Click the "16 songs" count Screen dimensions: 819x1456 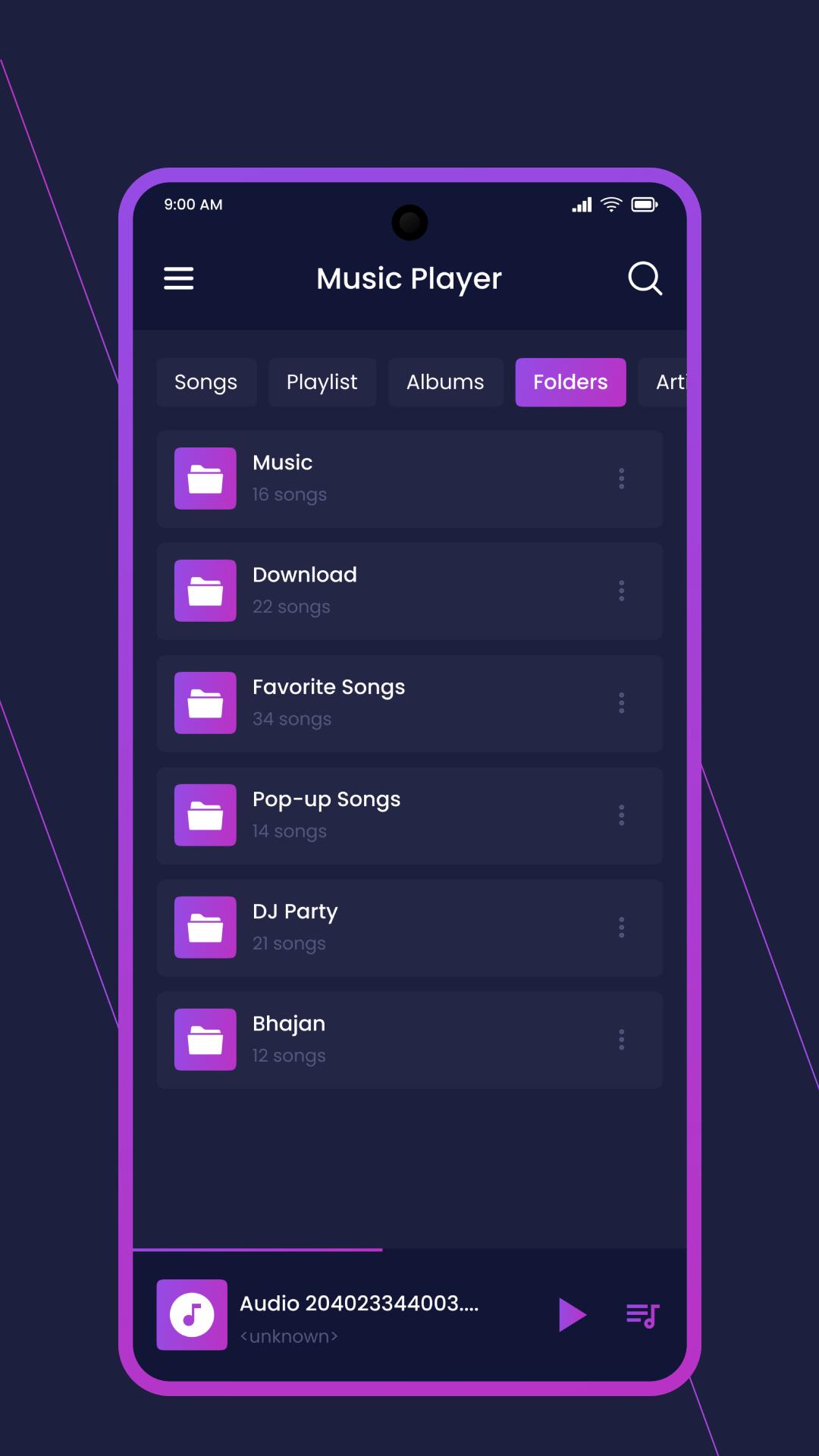(290, 495)
